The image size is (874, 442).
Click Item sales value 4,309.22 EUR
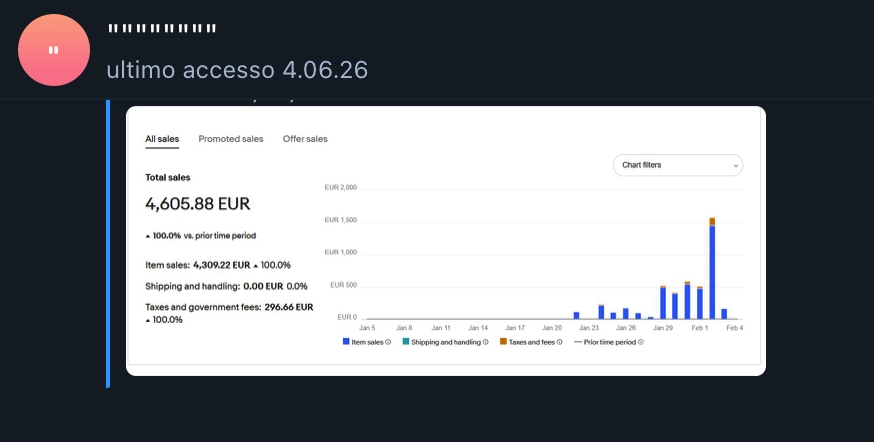221,265
